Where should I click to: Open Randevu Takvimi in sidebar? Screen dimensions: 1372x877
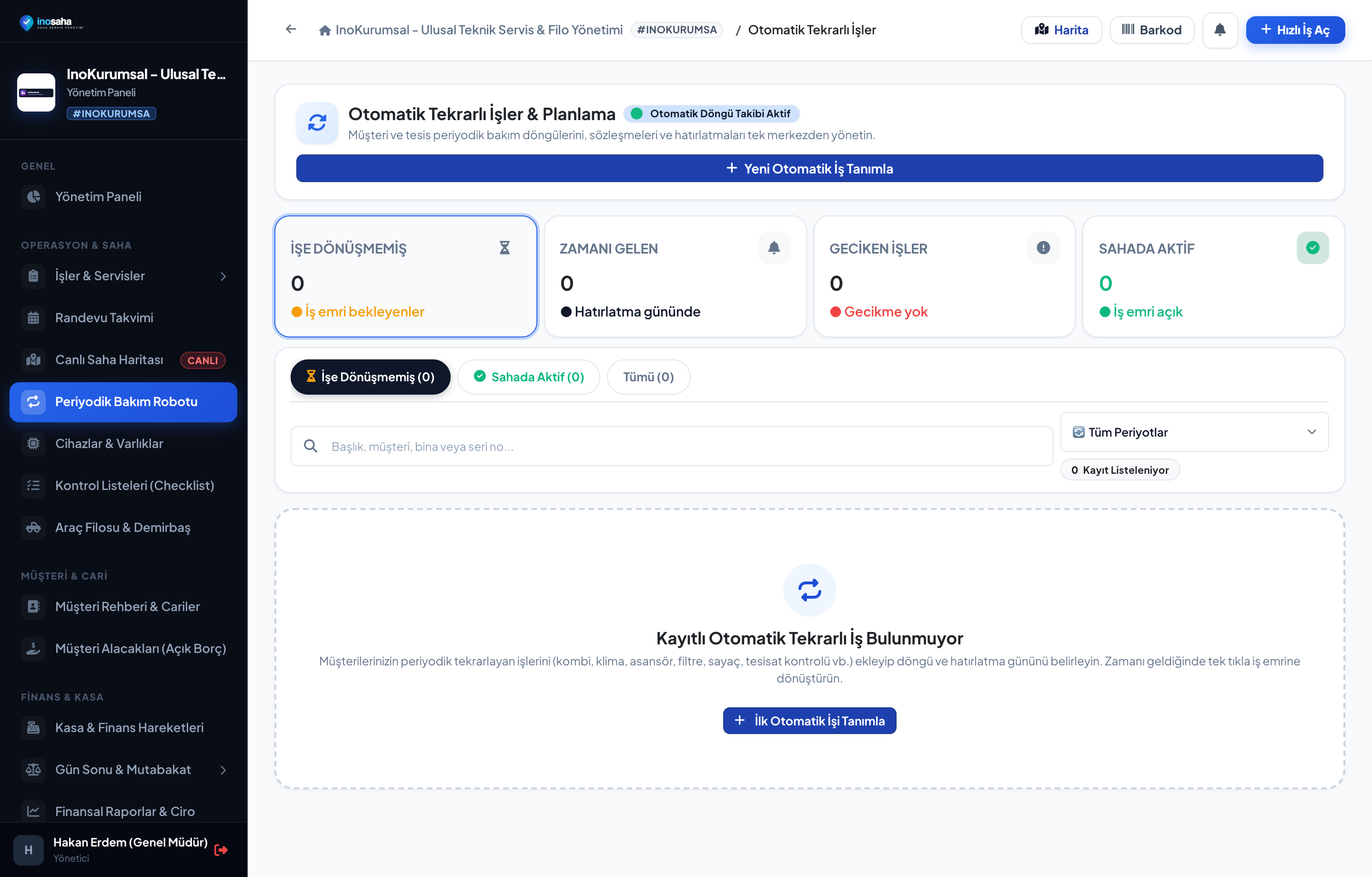[123, 317]
